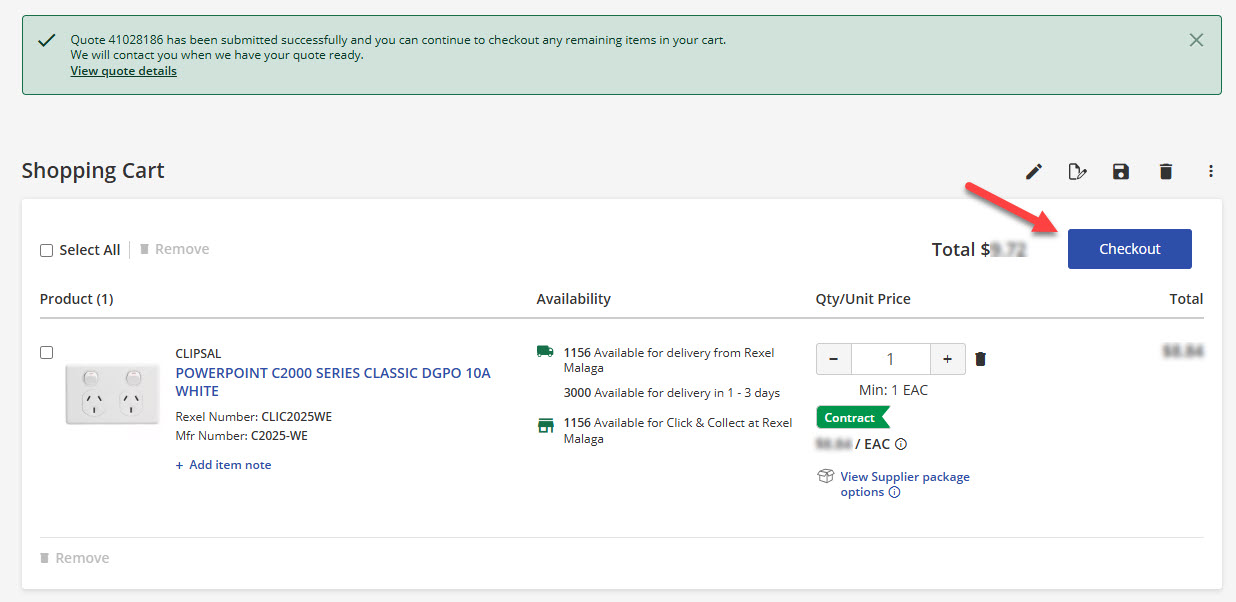Click the powerpoint product thumbnail image
Viewport: 1236px width, 602px height.
(112, 394)
